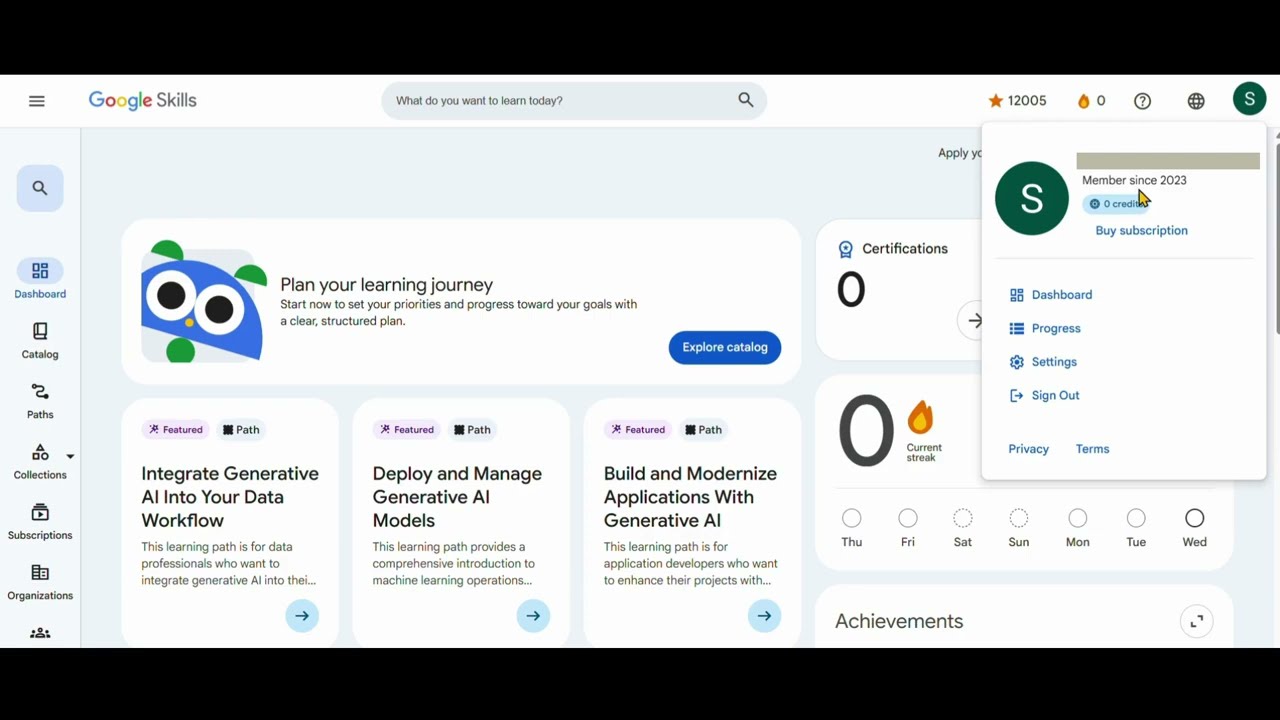
Task: Click the Thu streak circle
Action: (x=852, y=518)
